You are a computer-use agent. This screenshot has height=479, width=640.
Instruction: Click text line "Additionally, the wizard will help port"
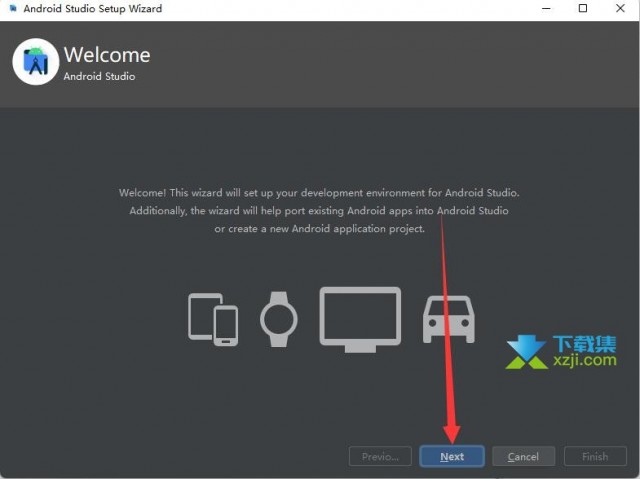[x=319, y=211]
